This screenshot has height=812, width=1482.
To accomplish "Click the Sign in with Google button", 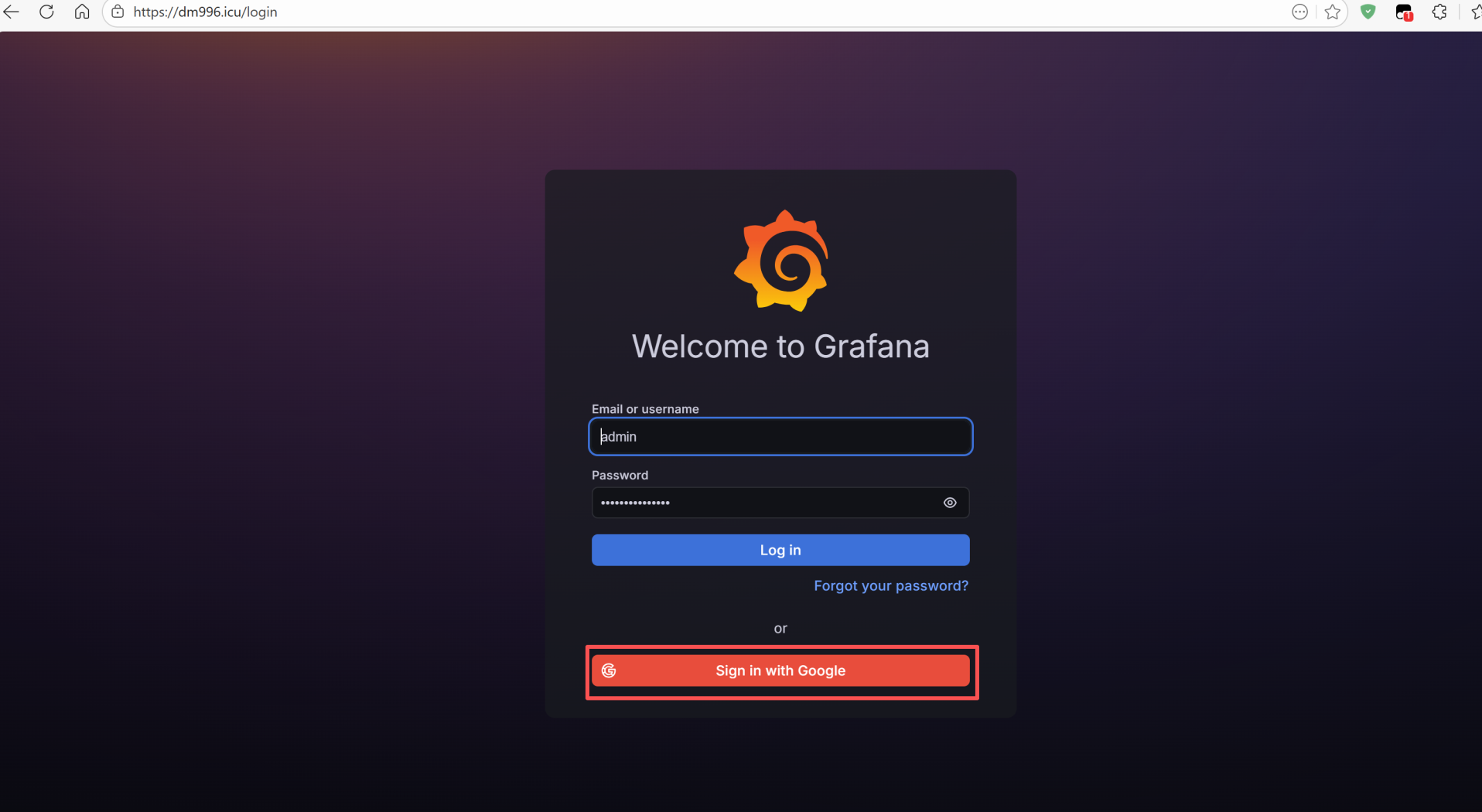I will pyautogui.click(x=780, y=670).
